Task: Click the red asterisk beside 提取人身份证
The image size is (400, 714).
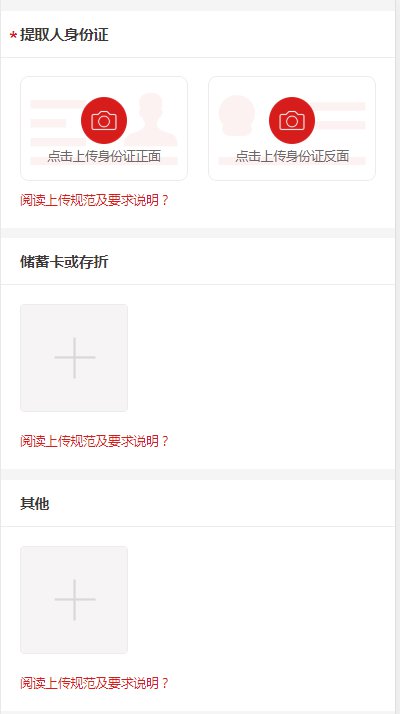Action: tap(13, 36)
